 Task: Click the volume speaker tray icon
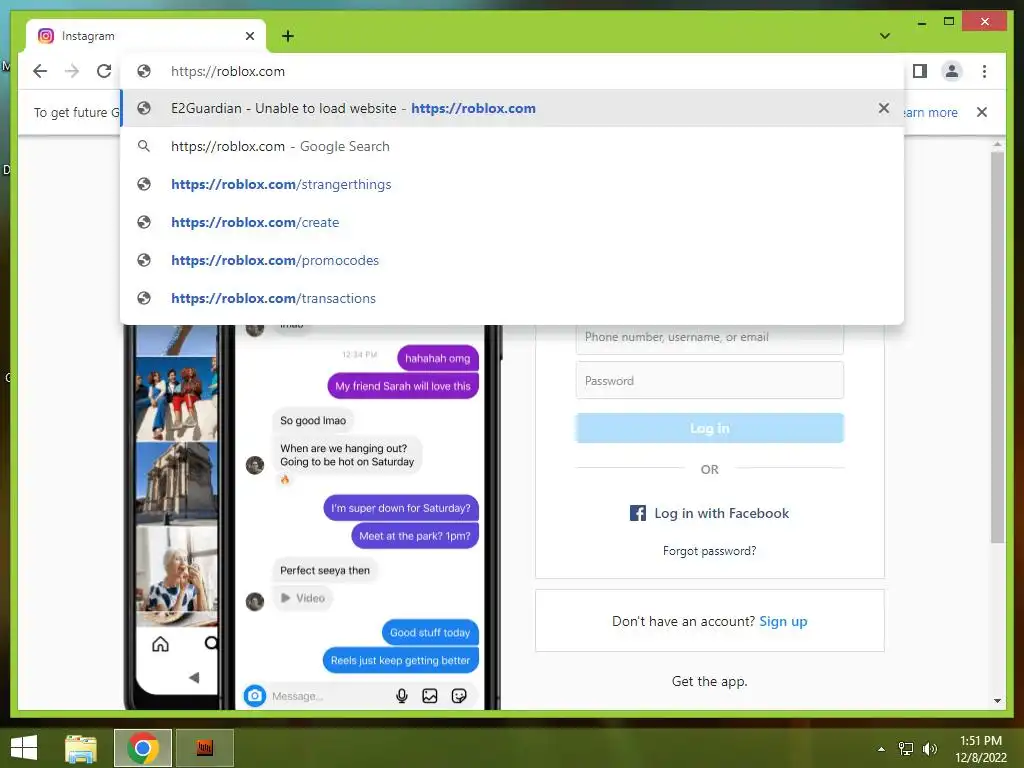click(929, 749)
